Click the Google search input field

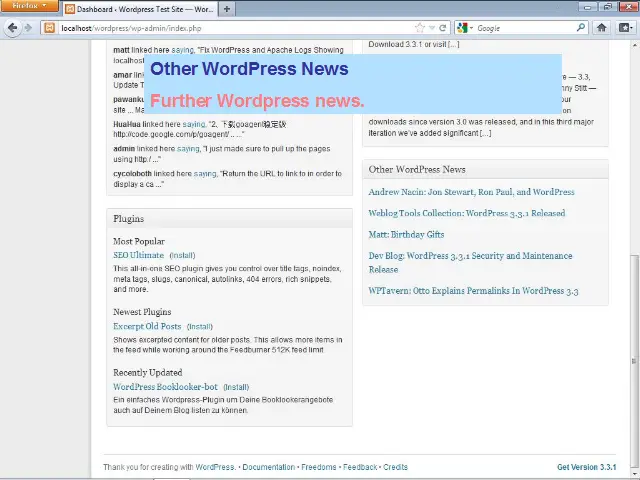pyautogui.click(x=524, y=28)
